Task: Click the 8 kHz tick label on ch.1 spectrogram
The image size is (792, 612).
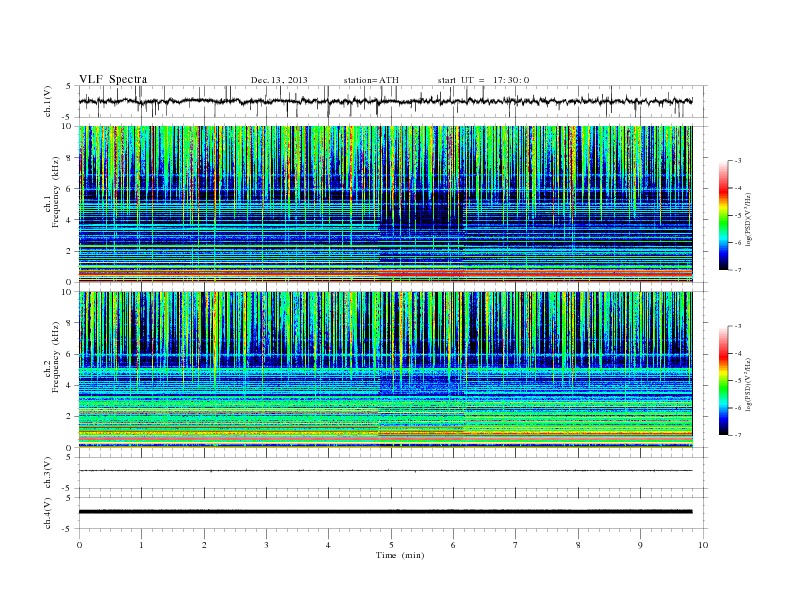Action: 69,158
